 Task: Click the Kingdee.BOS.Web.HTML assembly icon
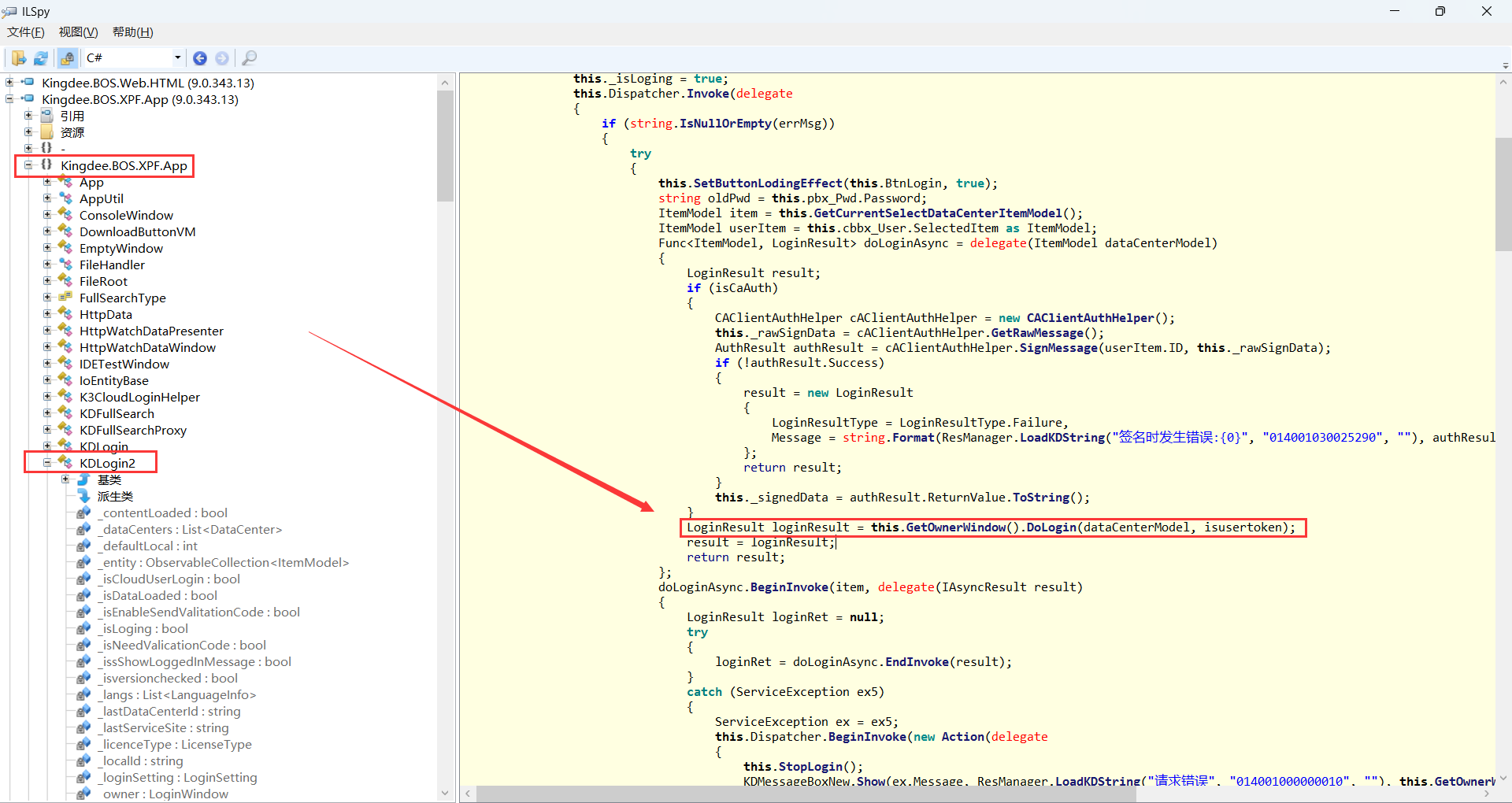pyautogui.click(x=28, y=82)
